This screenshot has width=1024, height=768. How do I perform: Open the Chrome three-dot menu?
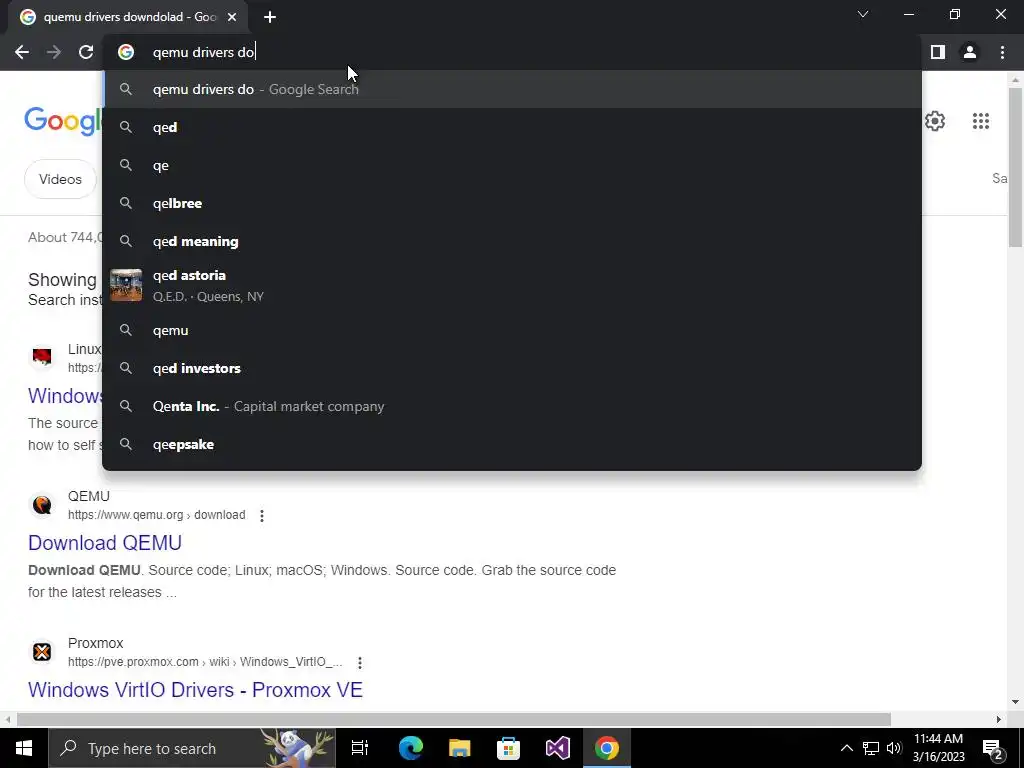(1002, 52)
